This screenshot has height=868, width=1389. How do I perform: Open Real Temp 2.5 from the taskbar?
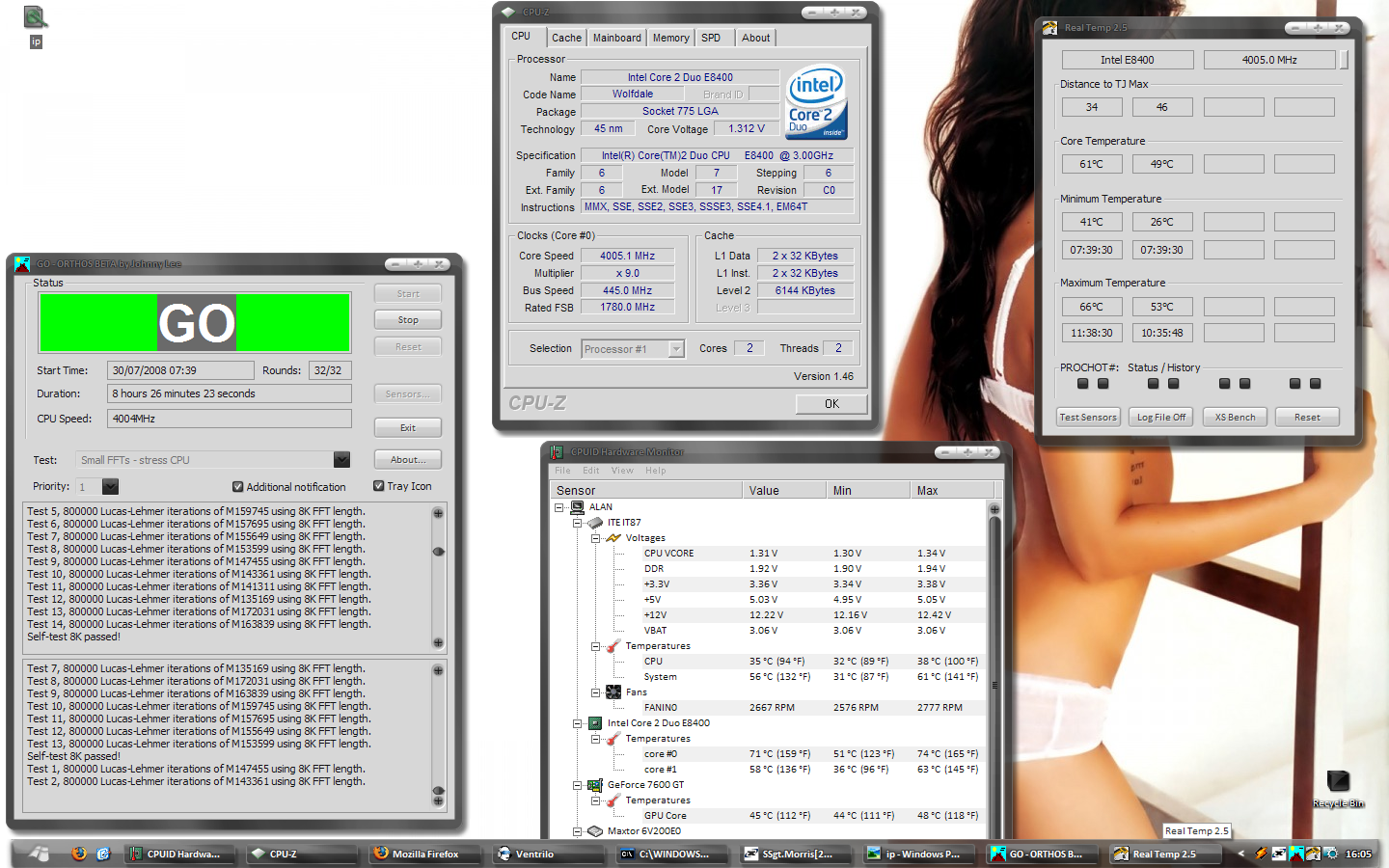coord(1165,854)
